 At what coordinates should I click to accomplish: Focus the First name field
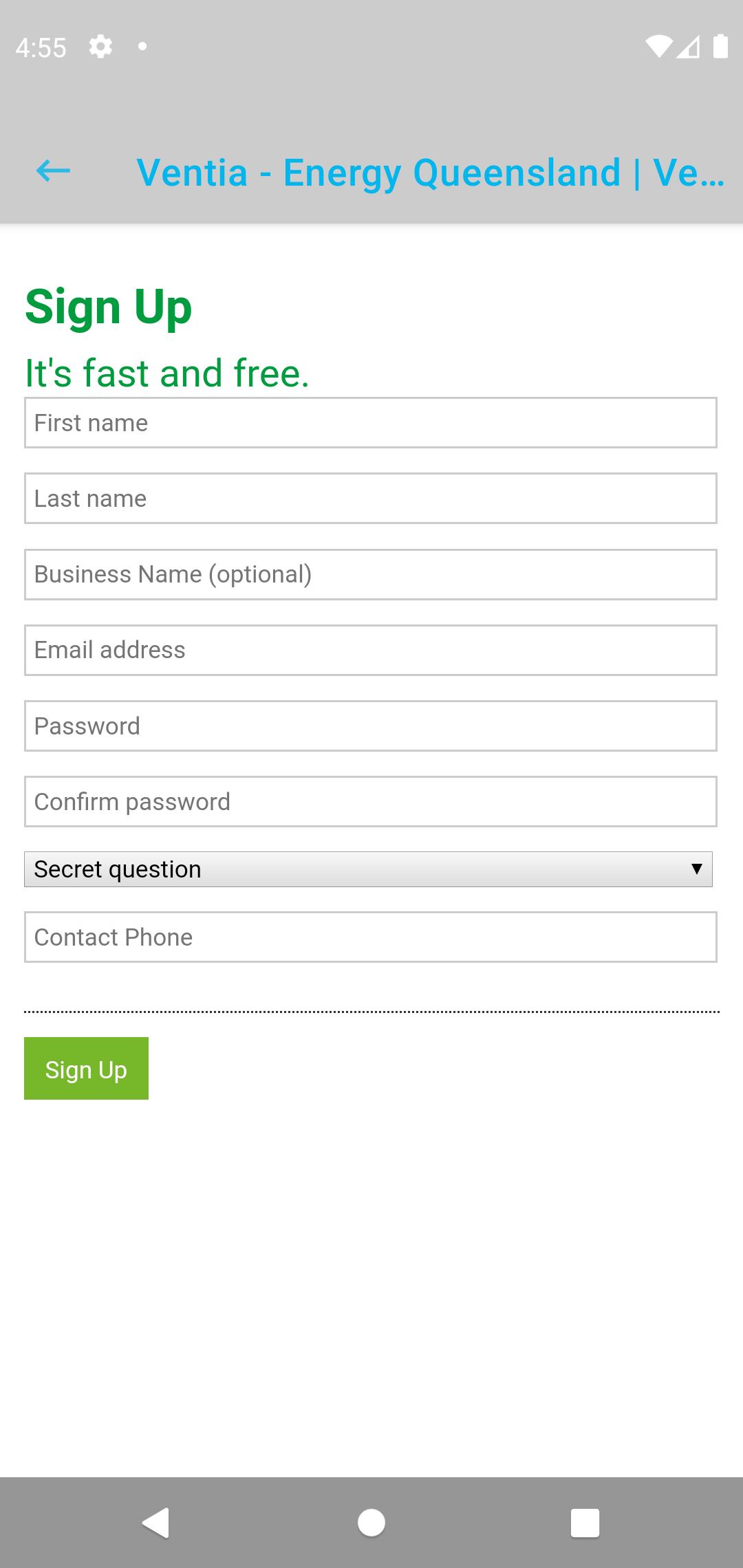tap(371, 423)
